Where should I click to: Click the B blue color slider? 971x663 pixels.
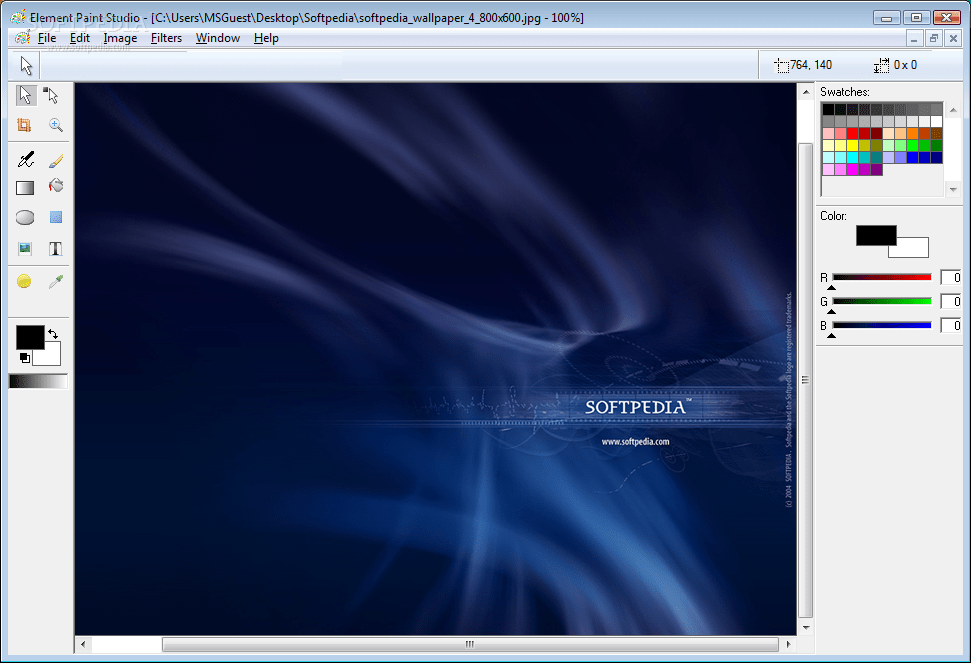click(882, 325)
